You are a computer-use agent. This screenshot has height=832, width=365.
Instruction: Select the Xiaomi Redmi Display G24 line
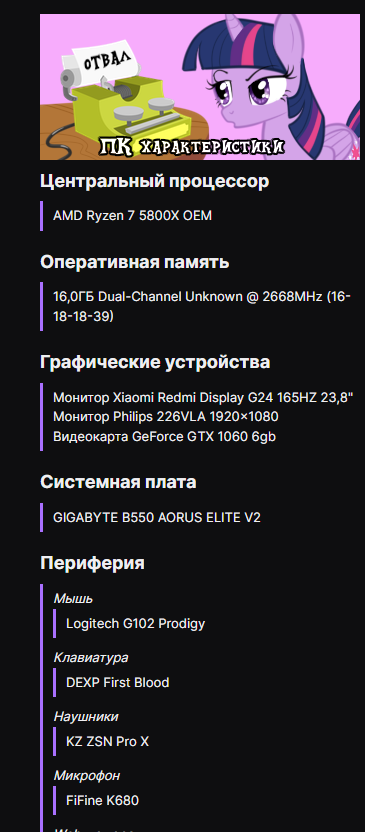203,397
